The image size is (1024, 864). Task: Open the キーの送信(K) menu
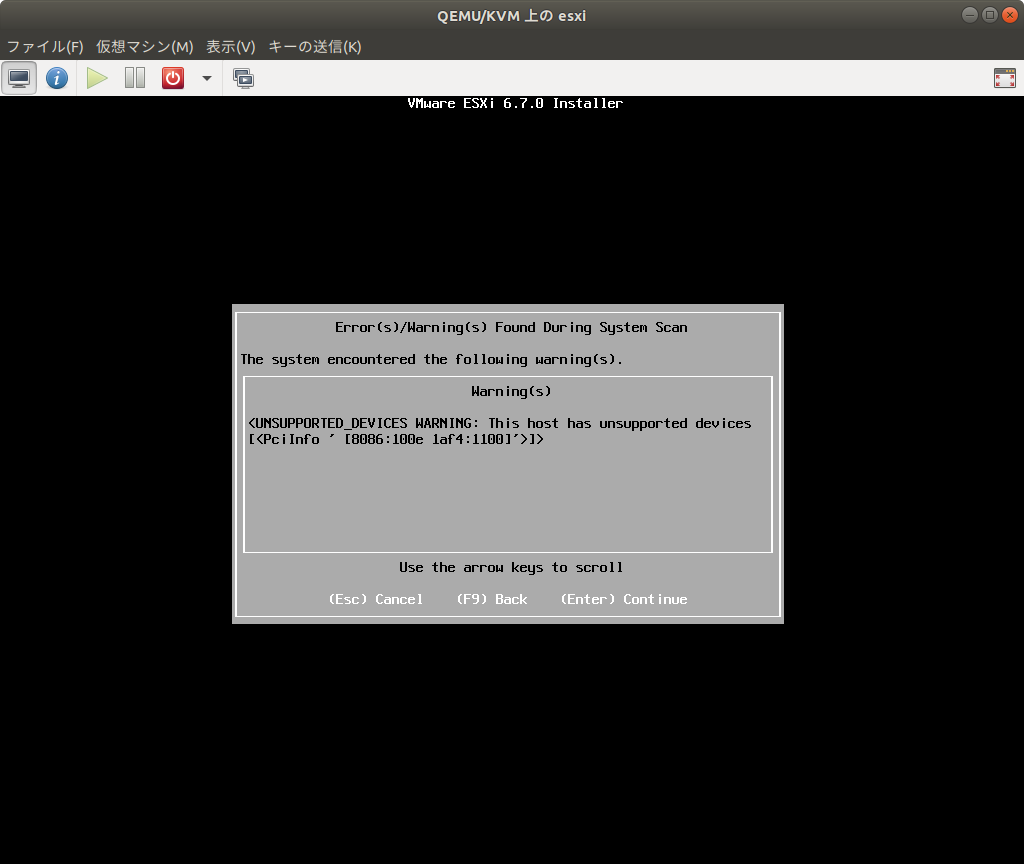click(x=315, y=46)
